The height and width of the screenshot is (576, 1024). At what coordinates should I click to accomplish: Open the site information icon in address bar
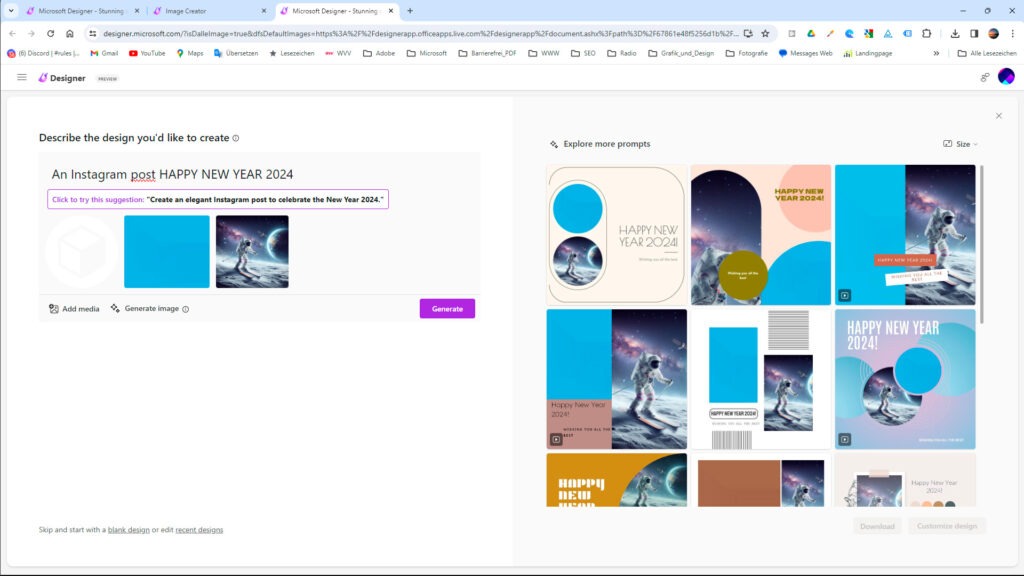pyautogui.click(x=92, y=33)
